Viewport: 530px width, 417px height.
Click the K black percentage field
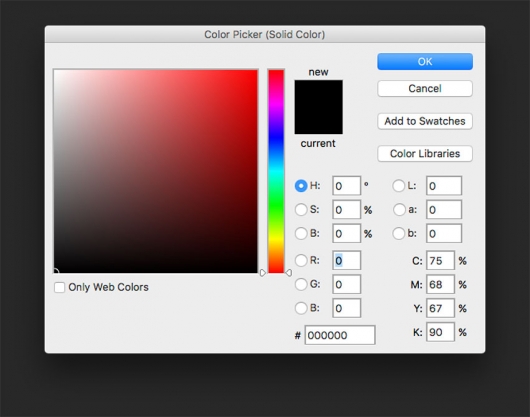440,332
